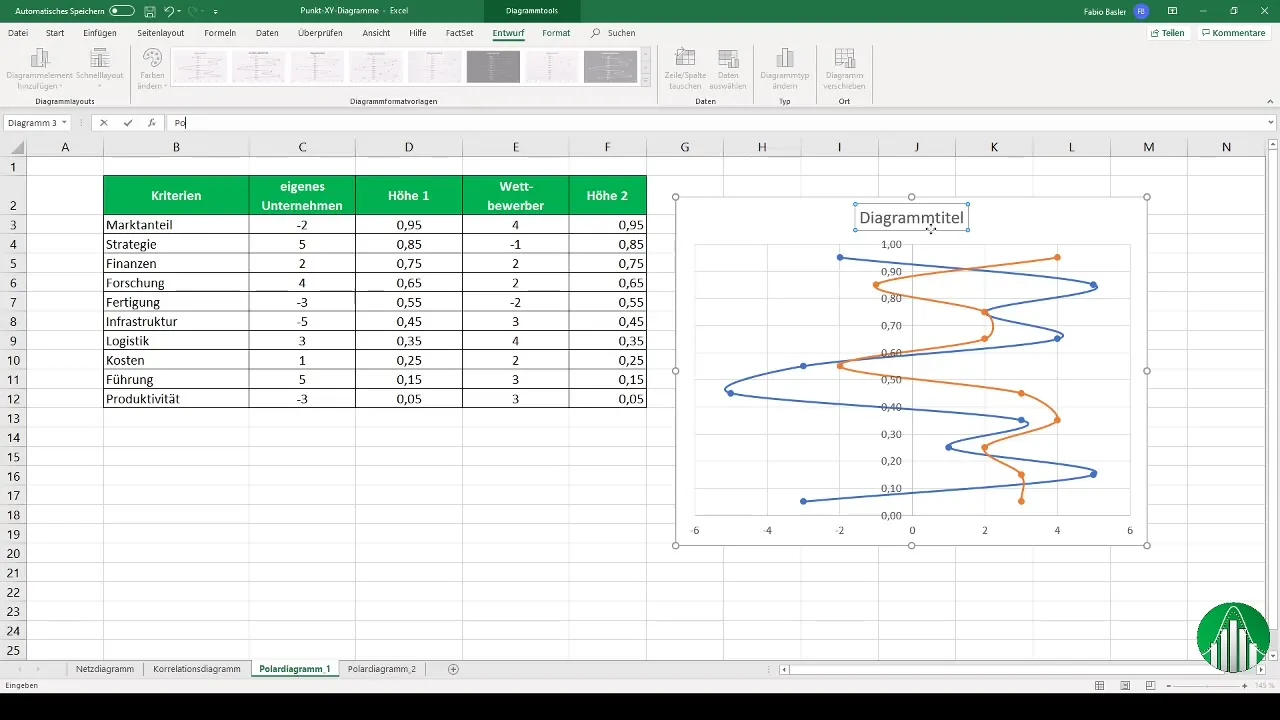The image size is (1280, 720).
Task: Click the next sheet navigation arrow
Action: (39, 668)
